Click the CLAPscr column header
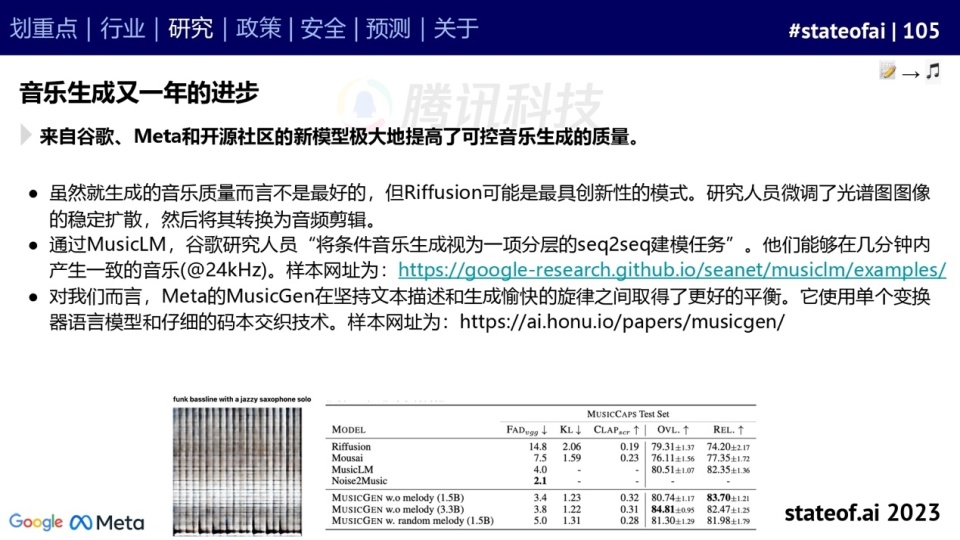Screen dimensions: 960x540 [x=616, y=430]
